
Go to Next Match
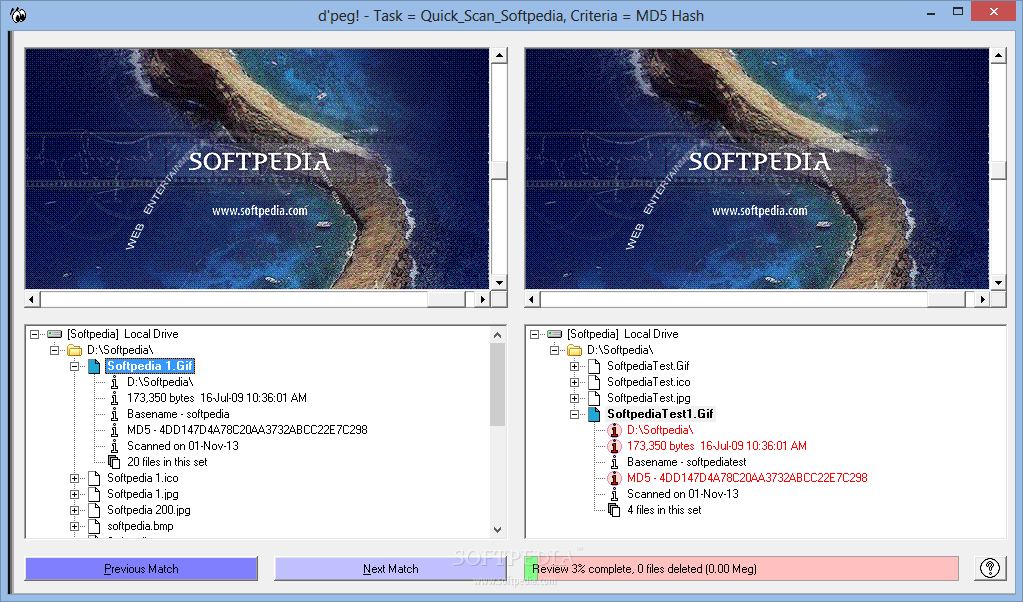[390, 569]
